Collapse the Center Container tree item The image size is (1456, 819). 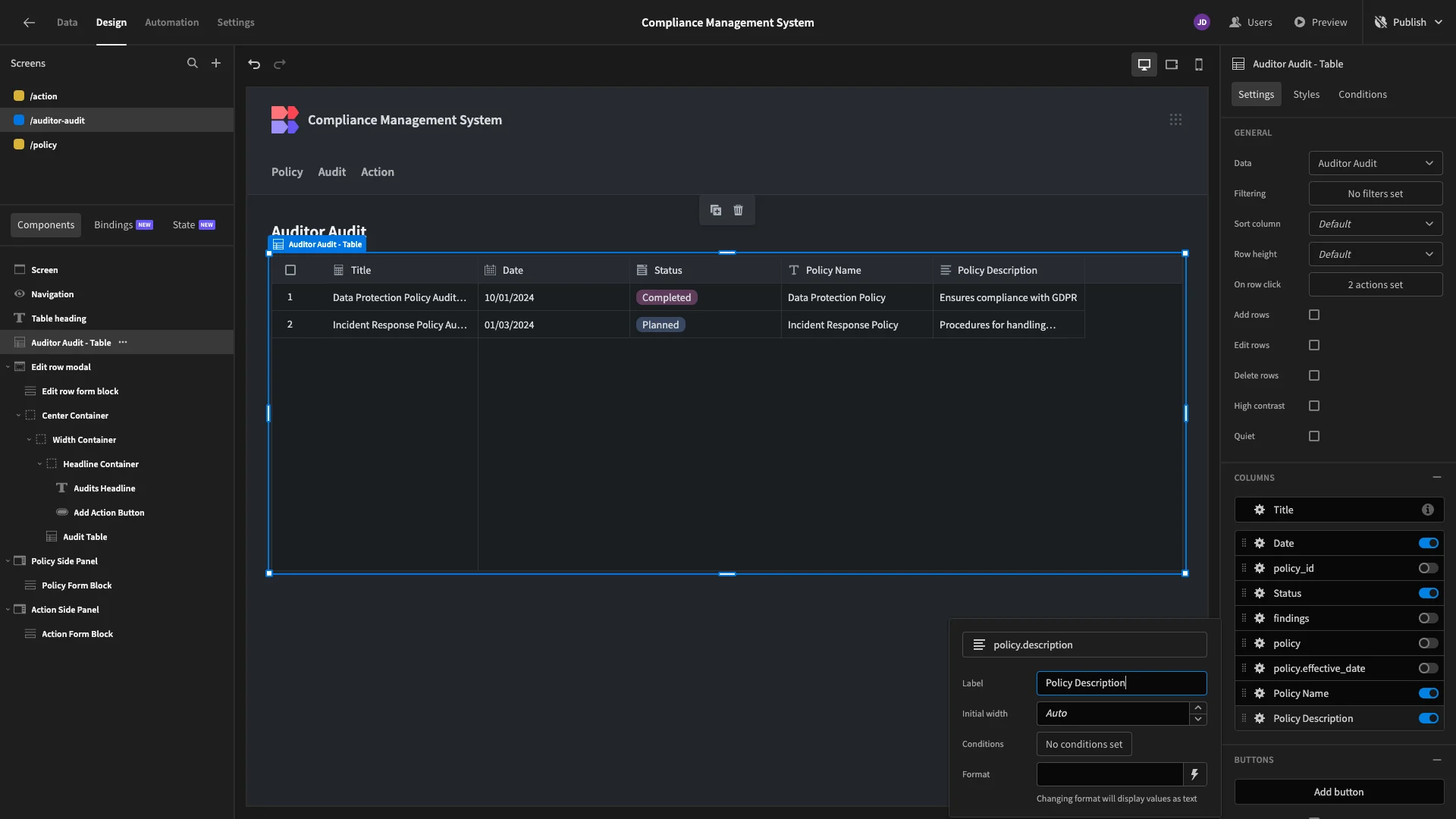click(x=18, y=416)
